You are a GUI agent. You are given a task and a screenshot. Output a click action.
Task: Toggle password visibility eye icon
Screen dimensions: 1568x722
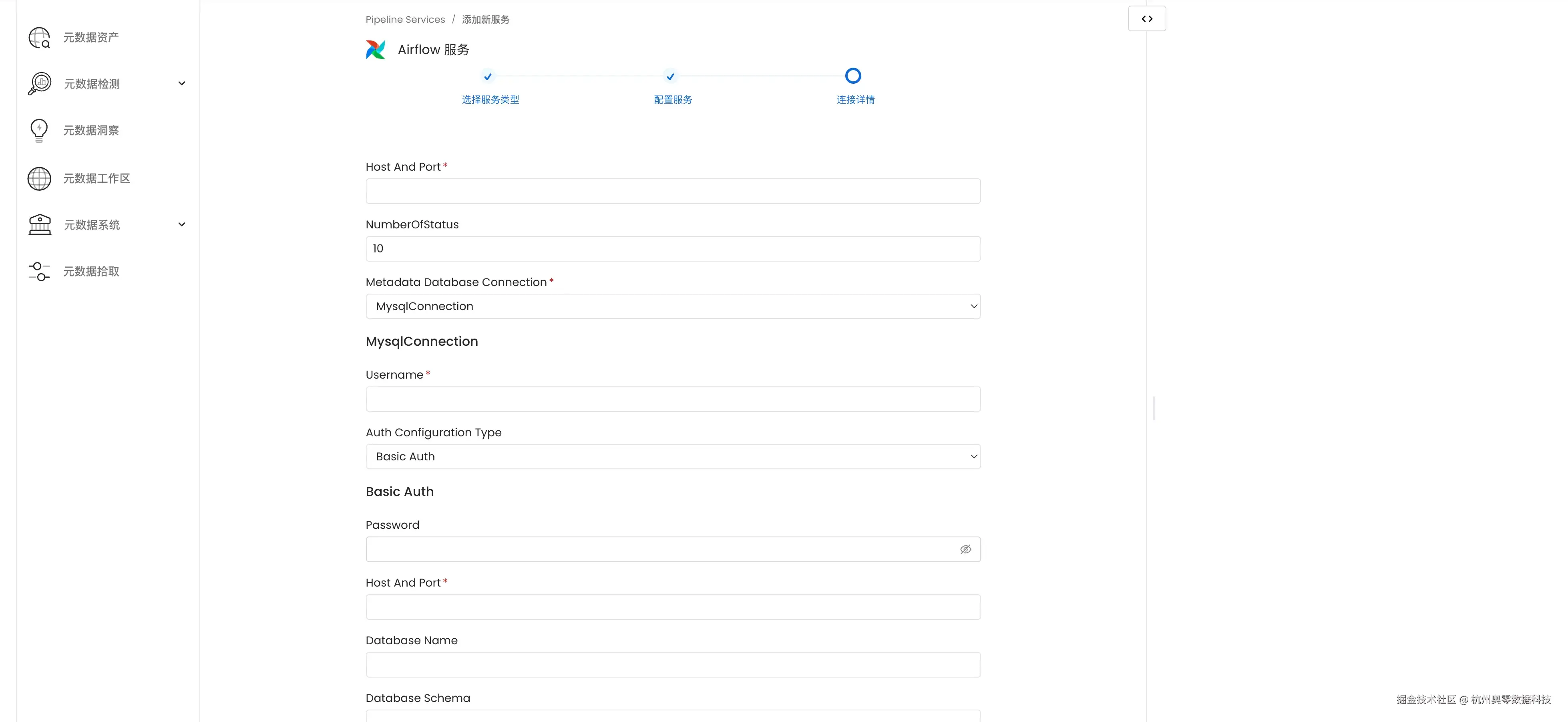point(965,550)
